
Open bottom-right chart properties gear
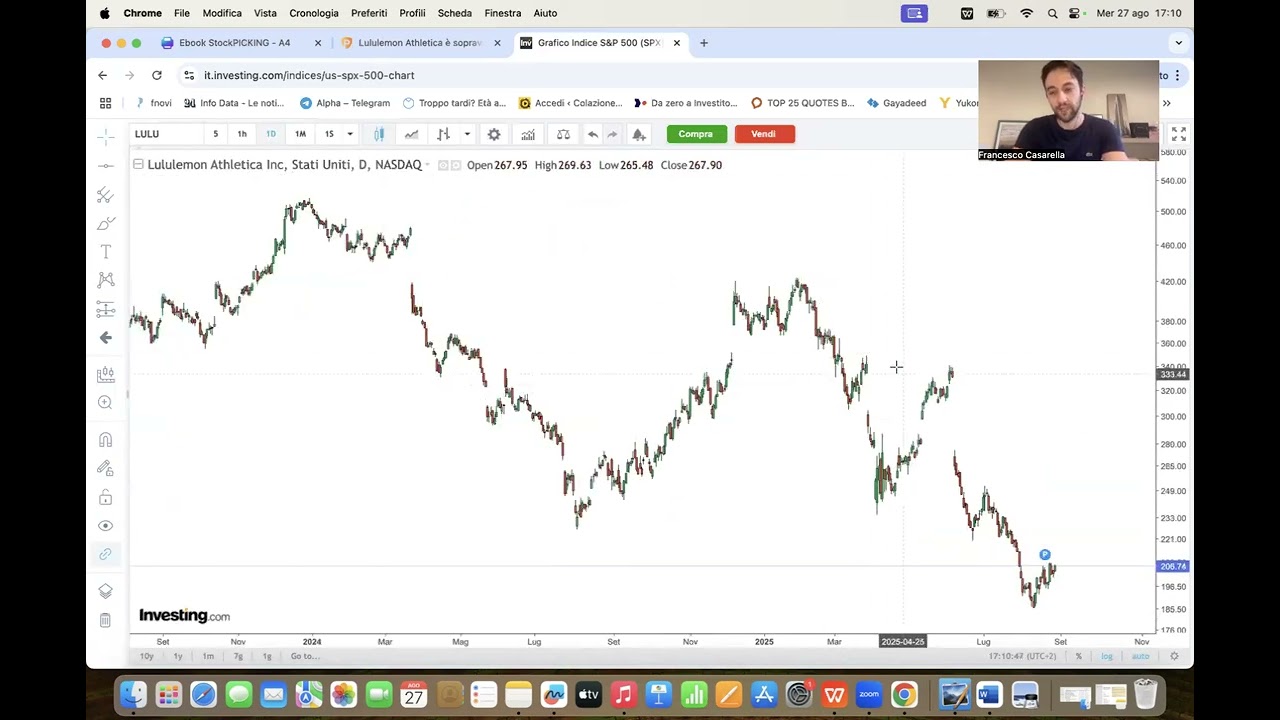pos(1174,656)
